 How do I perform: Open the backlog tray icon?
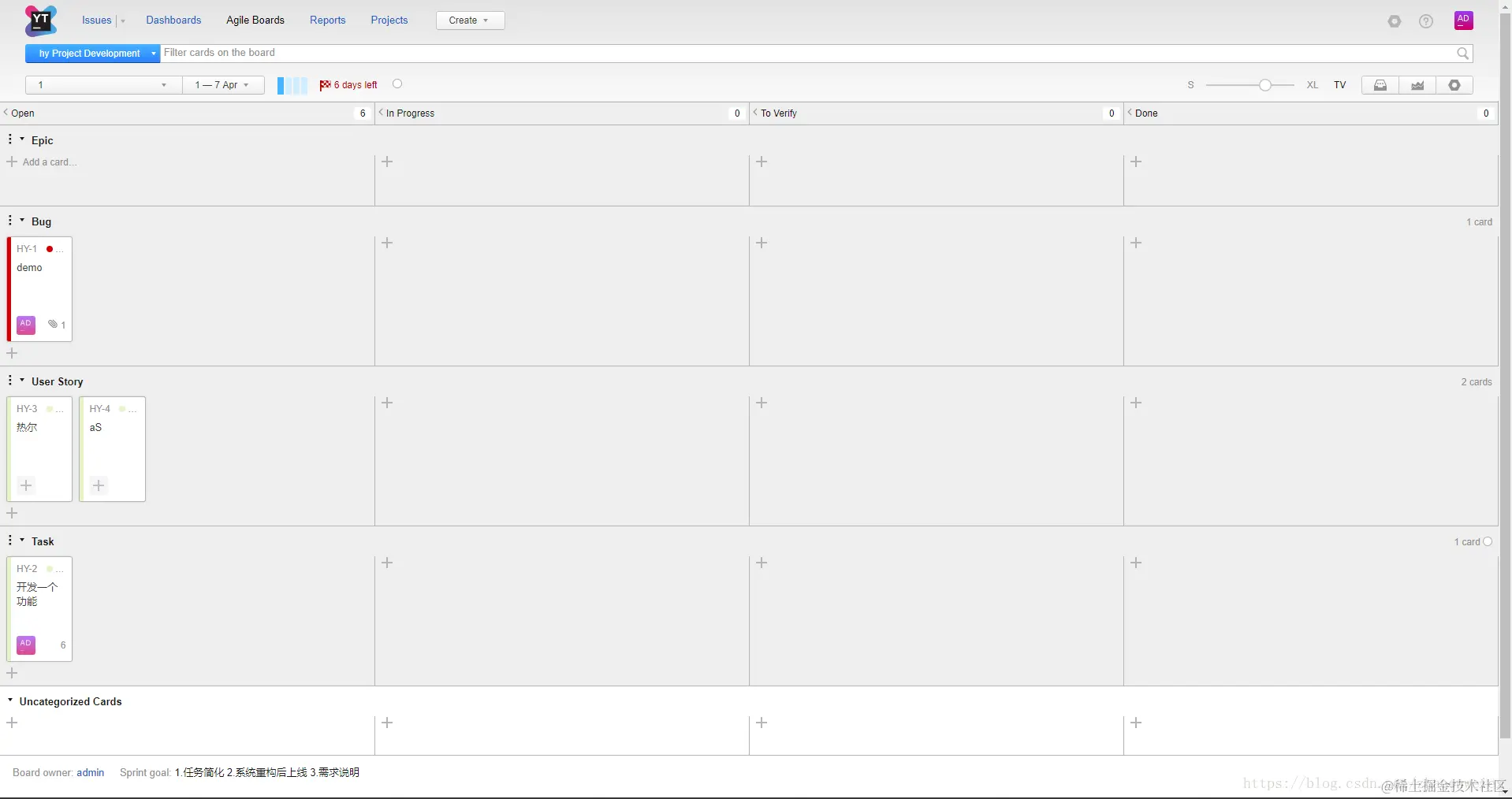pyautogui.click(x=1380, y=85)
